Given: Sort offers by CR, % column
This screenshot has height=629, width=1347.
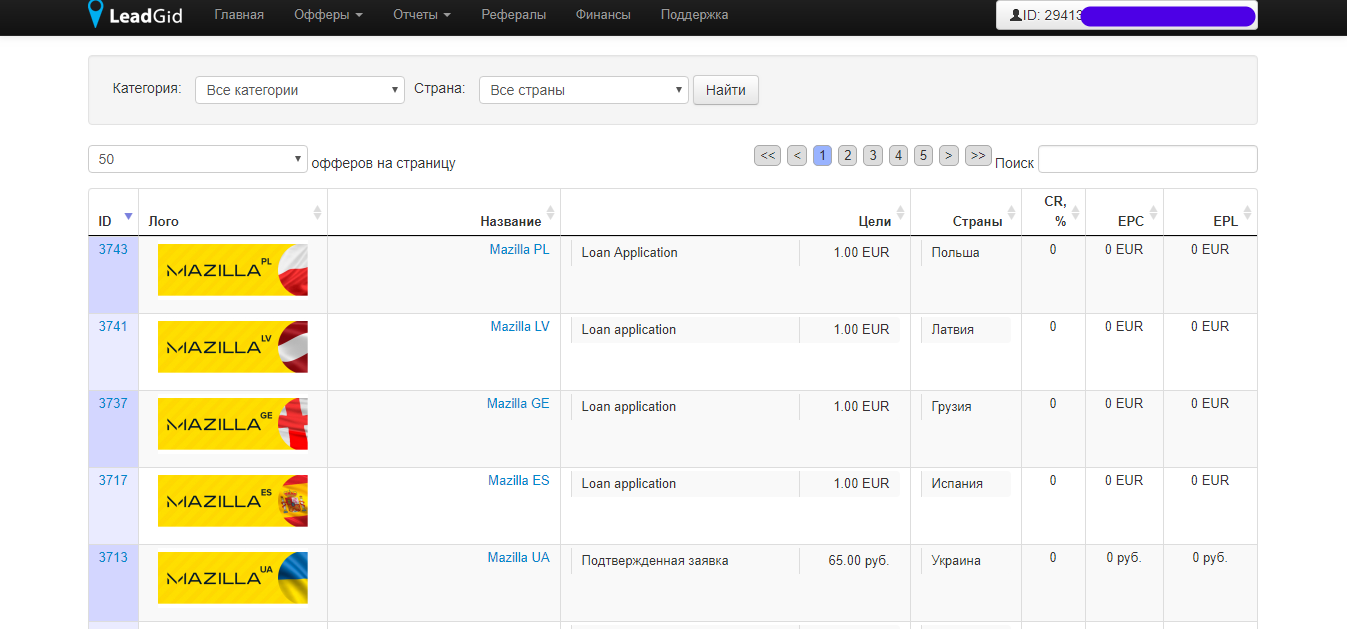Looking at the screenshot, I should tap(1055, 212).
